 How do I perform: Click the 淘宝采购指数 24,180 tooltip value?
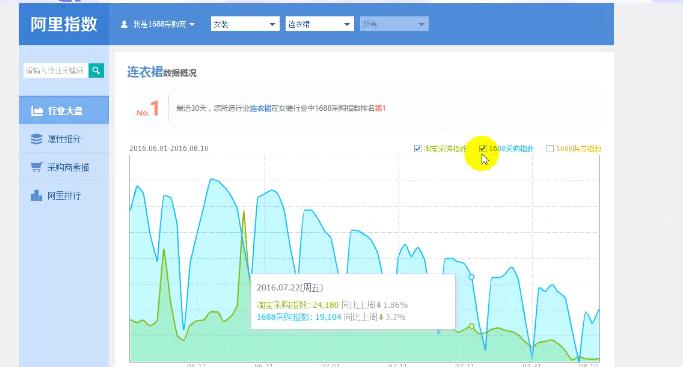pos(298,305)
